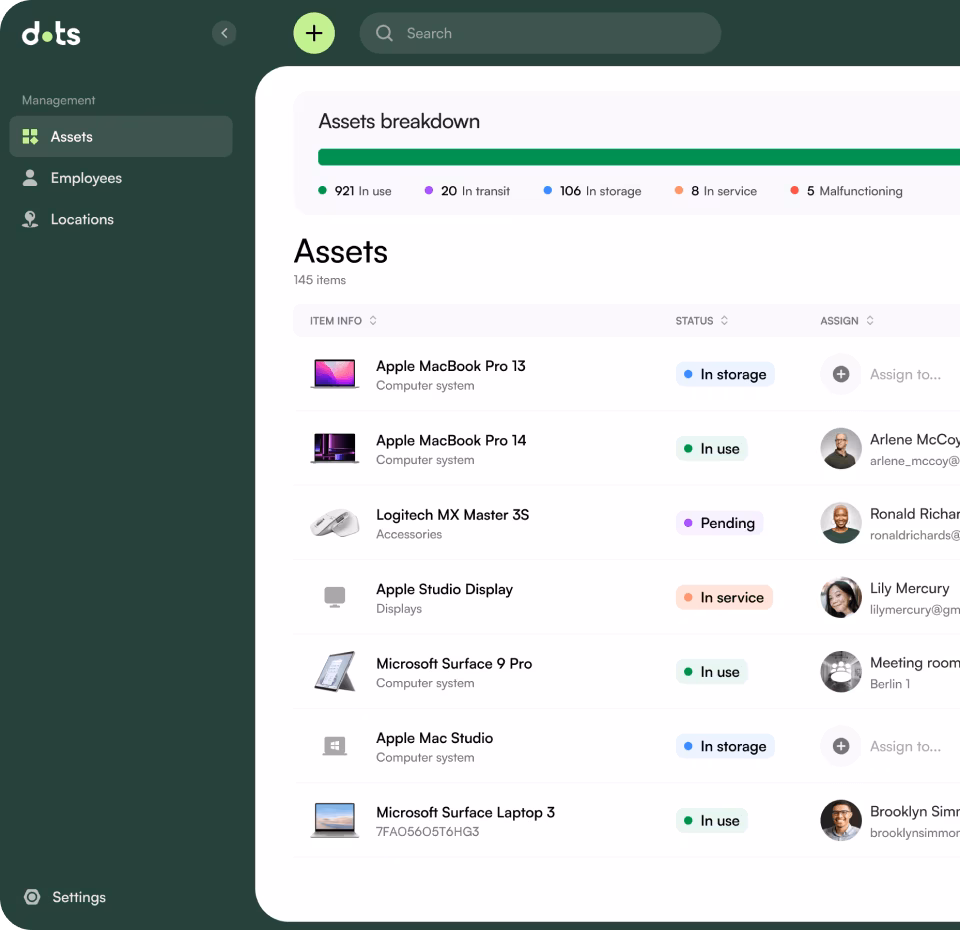Click the In service badge for Apple Studio Display
The image size is (960, 930).
[x=723, y=597]
